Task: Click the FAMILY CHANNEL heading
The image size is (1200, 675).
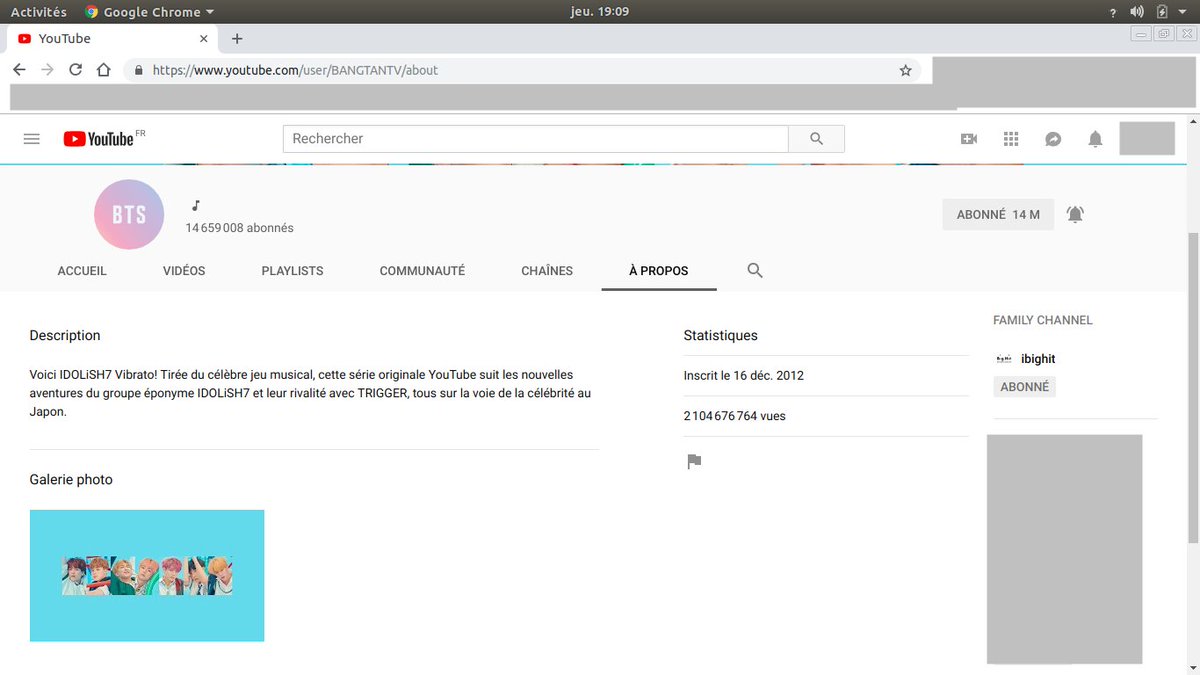Action: click(1043, 321)
